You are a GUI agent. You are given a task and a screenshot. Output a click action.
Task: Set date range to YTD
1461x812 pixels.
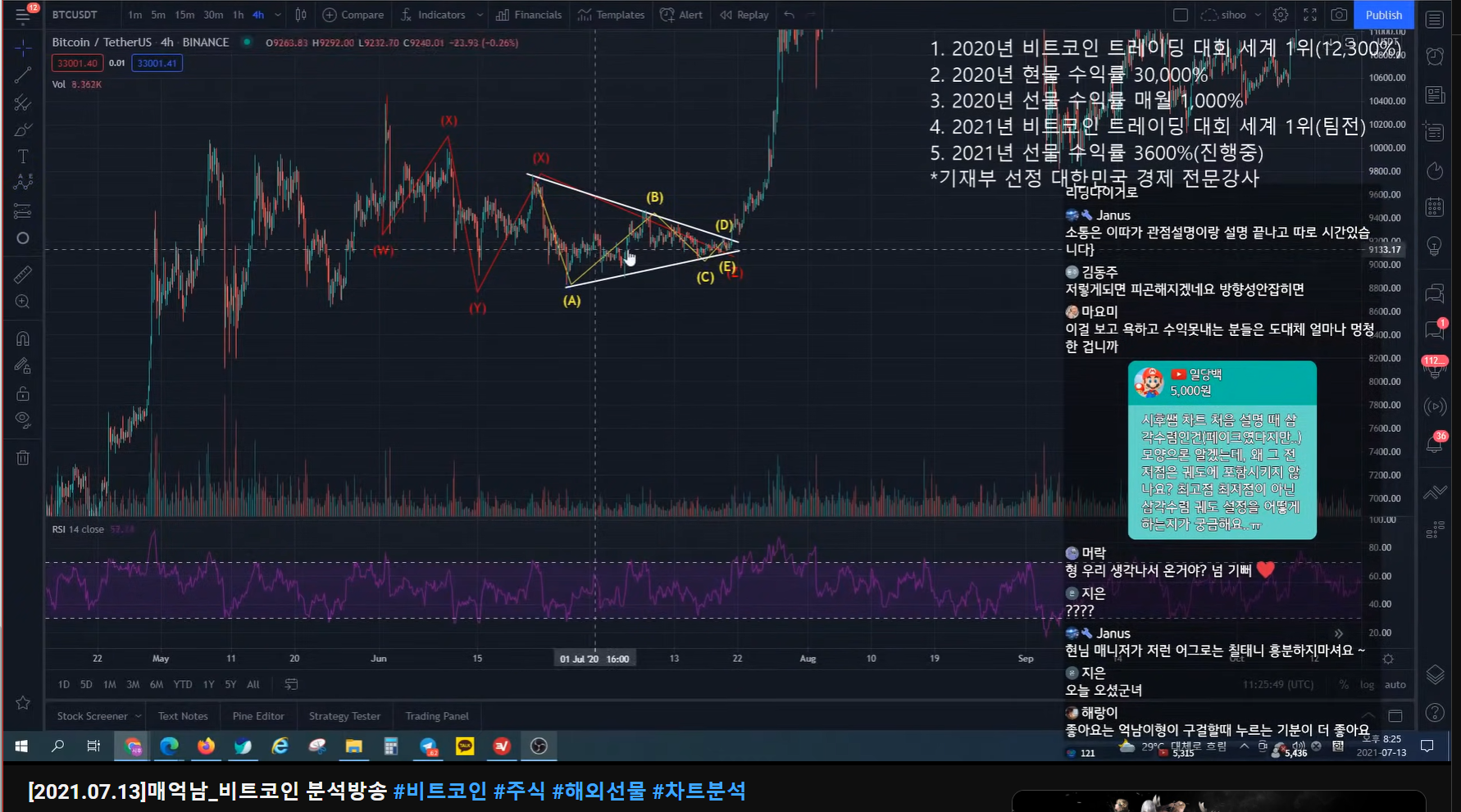pyautogui.click(x=183, y=684)
